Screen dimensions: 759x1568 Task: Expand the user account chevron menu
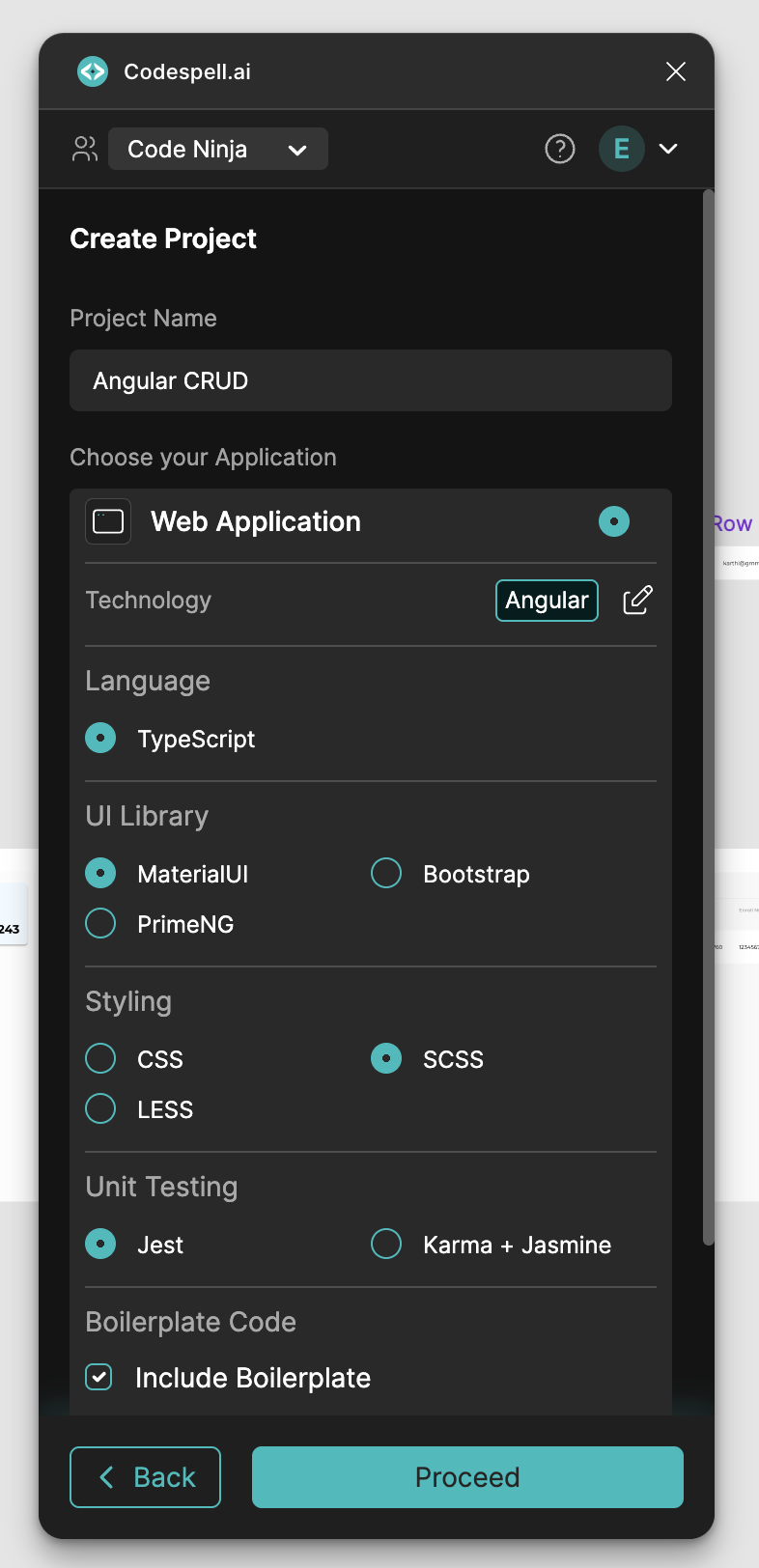pos(668,149)
